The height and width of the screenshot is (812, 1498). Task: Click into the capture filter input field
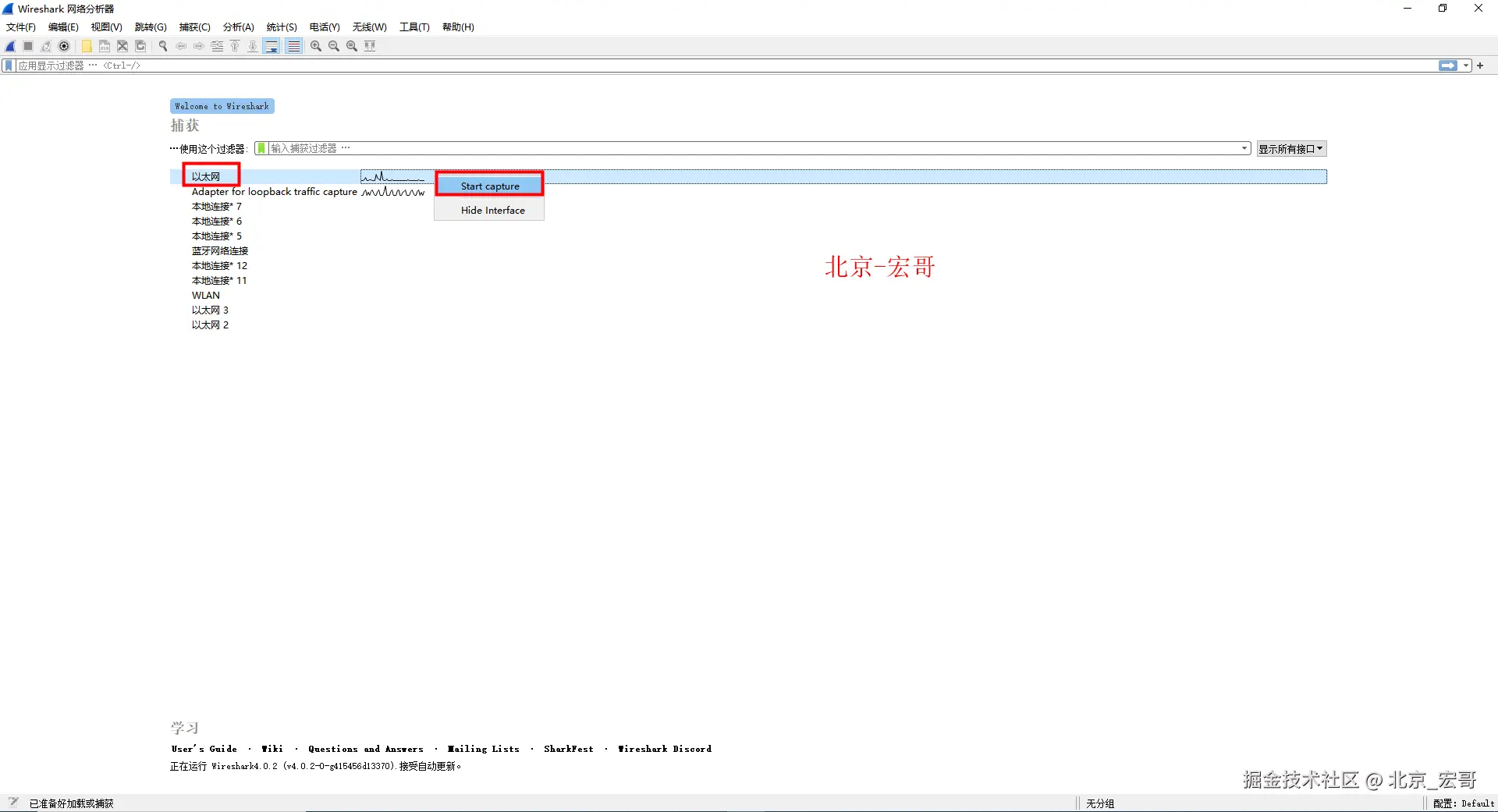pos(753,148)
